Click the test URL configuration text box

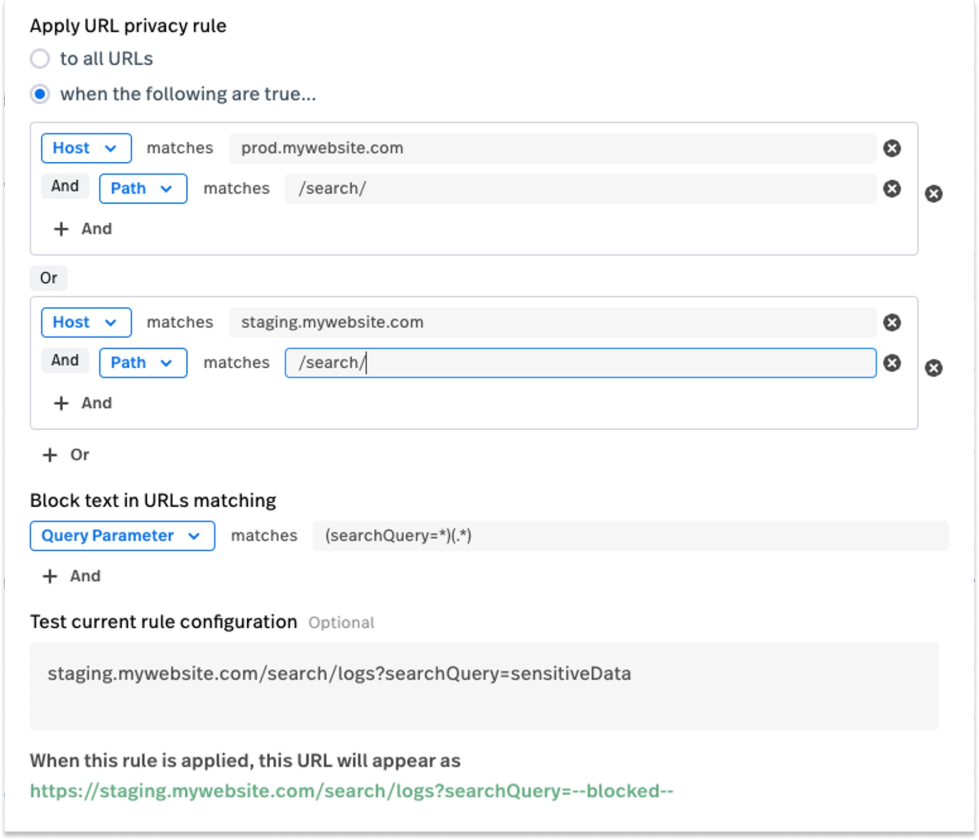484,686
